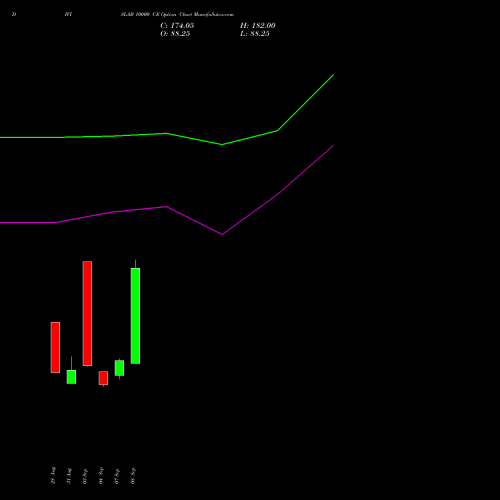This screenshot has width=500, height=500.
Task: Click the '31 Aug' date axis label
Action: pyautogui.click(x=69, y=476)
